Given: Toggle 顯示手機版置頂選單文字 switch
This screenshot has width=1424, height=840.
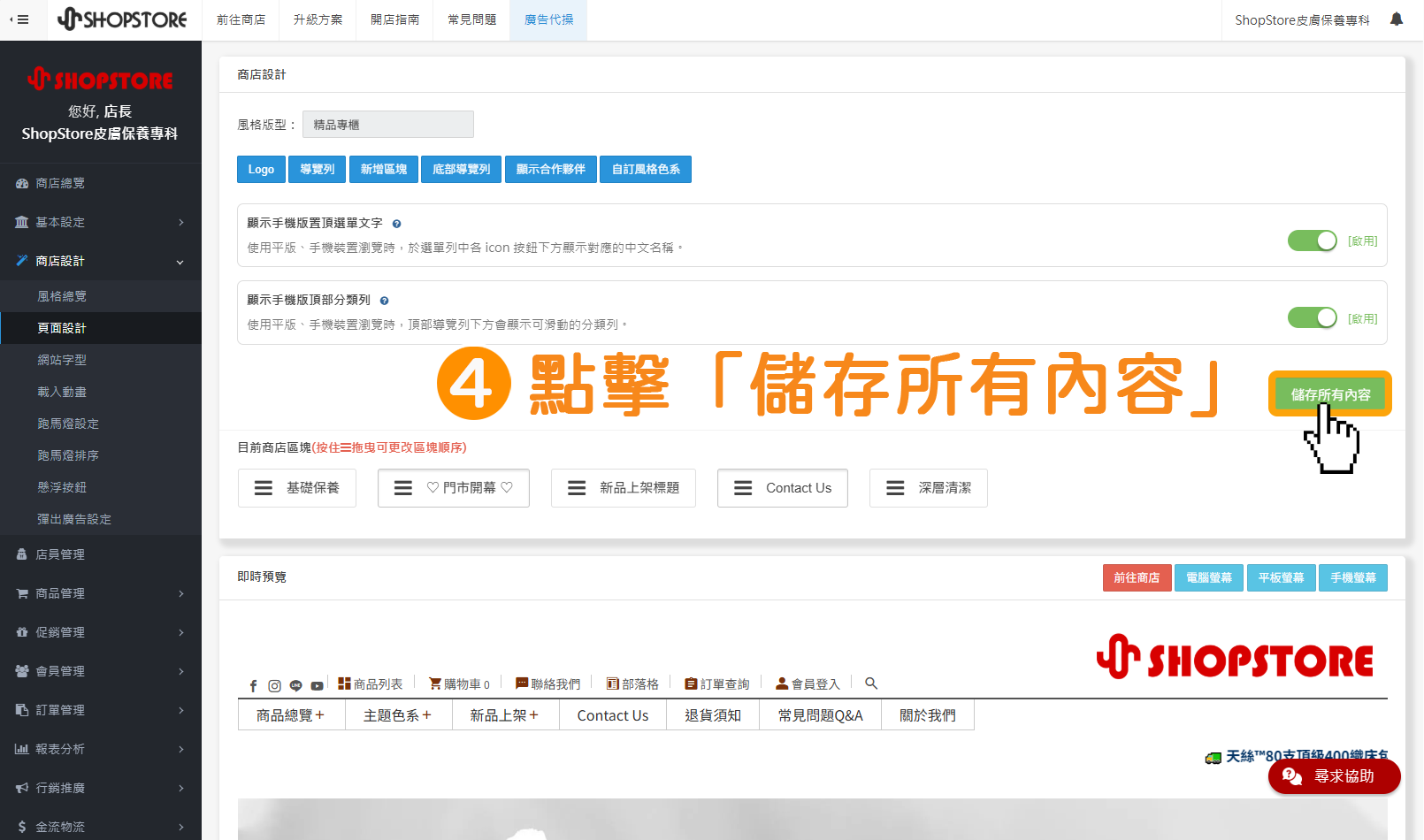Looking at the screenshot, I should pyautogui.click(x=1313, y=241).
